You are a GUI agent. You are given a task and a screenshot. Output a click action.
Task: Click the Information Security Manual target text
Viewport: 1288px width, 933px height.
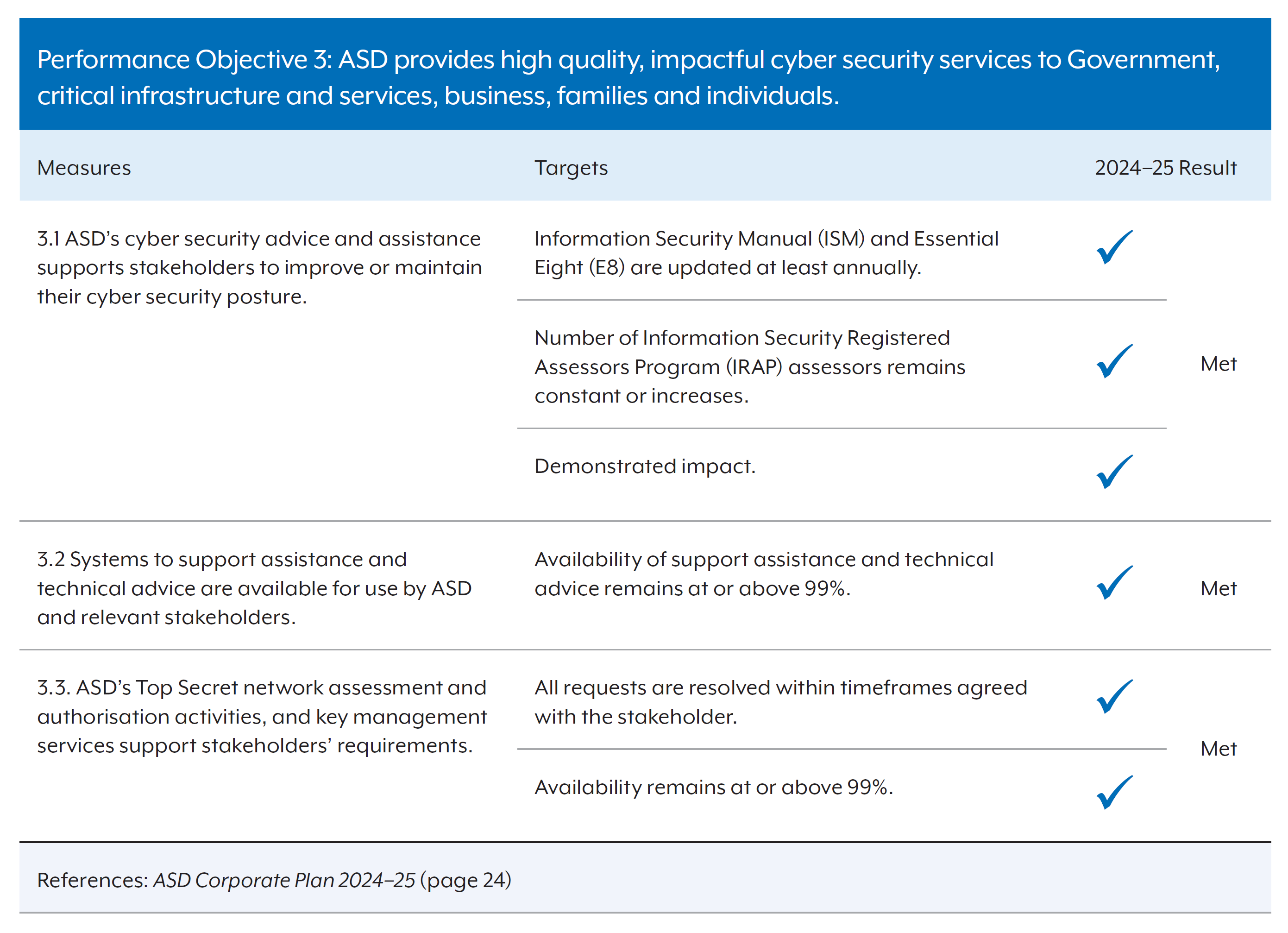pos(767,253)
